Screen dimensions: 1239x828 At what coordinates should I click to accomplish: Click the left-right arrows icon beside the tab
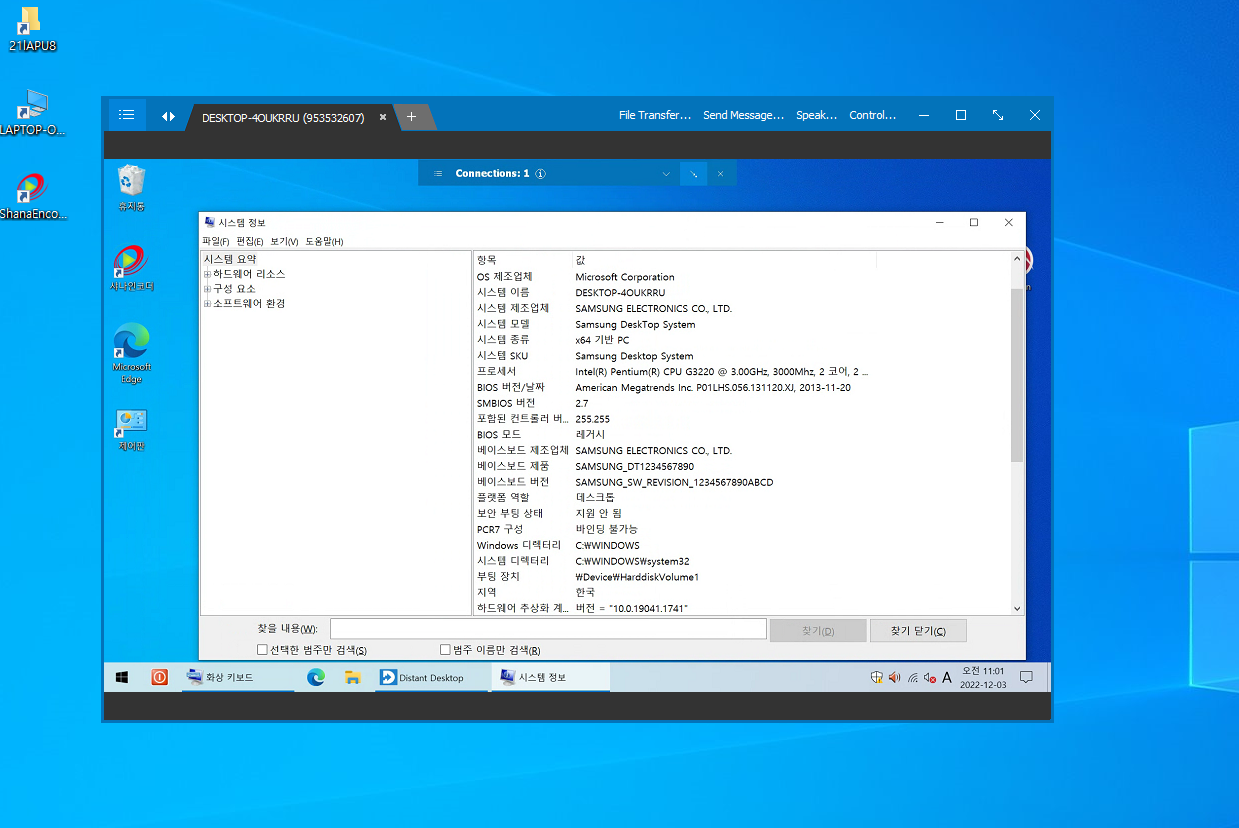click(168, 116)
